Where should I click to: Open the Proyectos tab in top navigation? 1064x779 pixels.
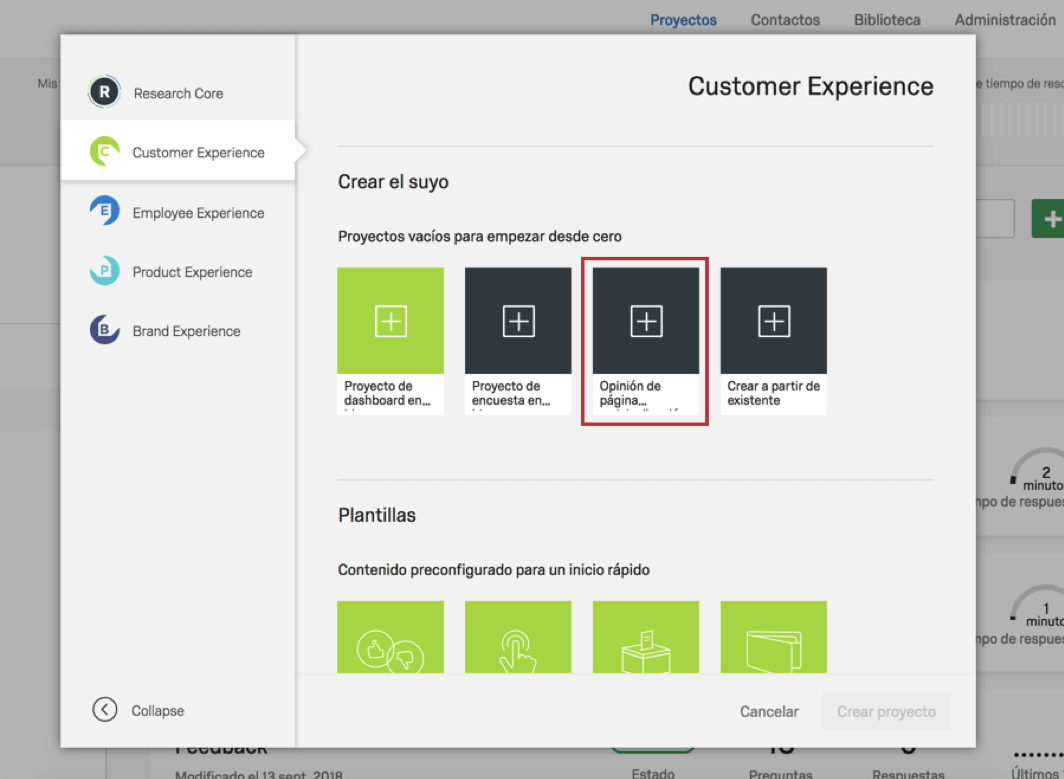[x=683, y=20]
